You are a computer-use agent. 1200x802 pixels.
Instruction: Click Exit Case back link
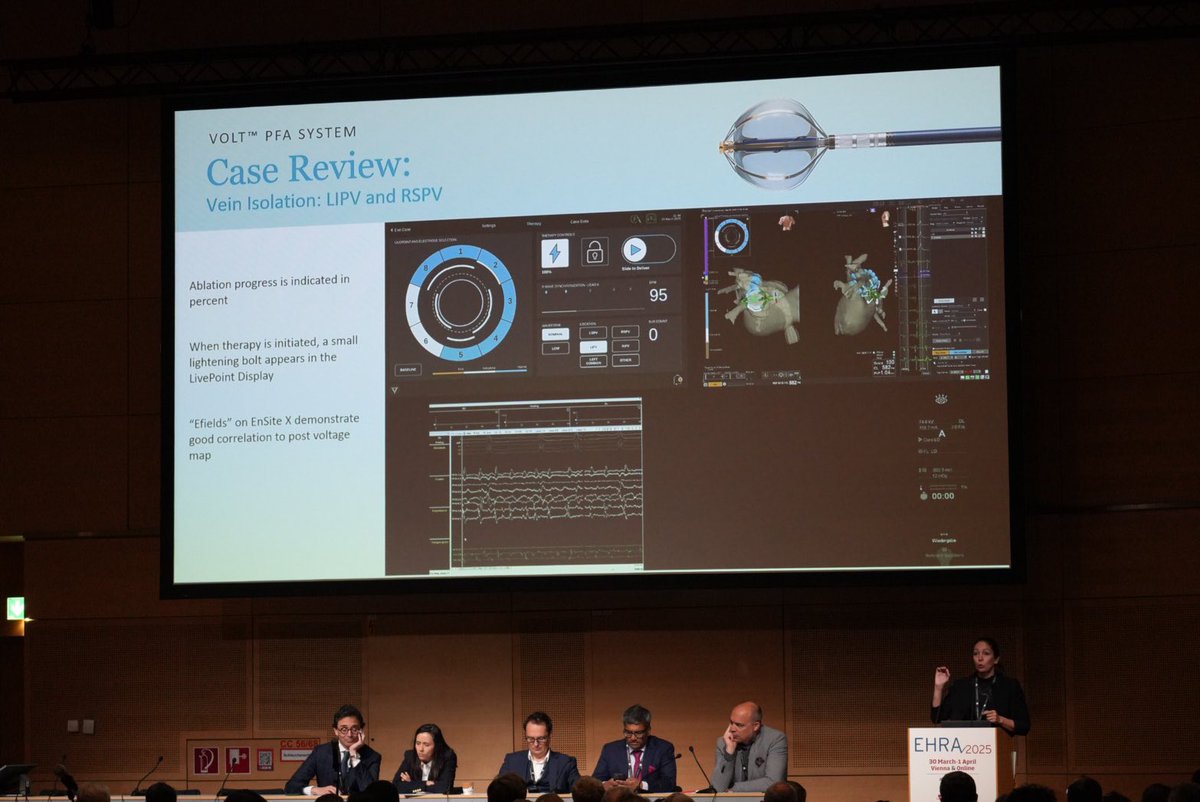coord(401,230)
